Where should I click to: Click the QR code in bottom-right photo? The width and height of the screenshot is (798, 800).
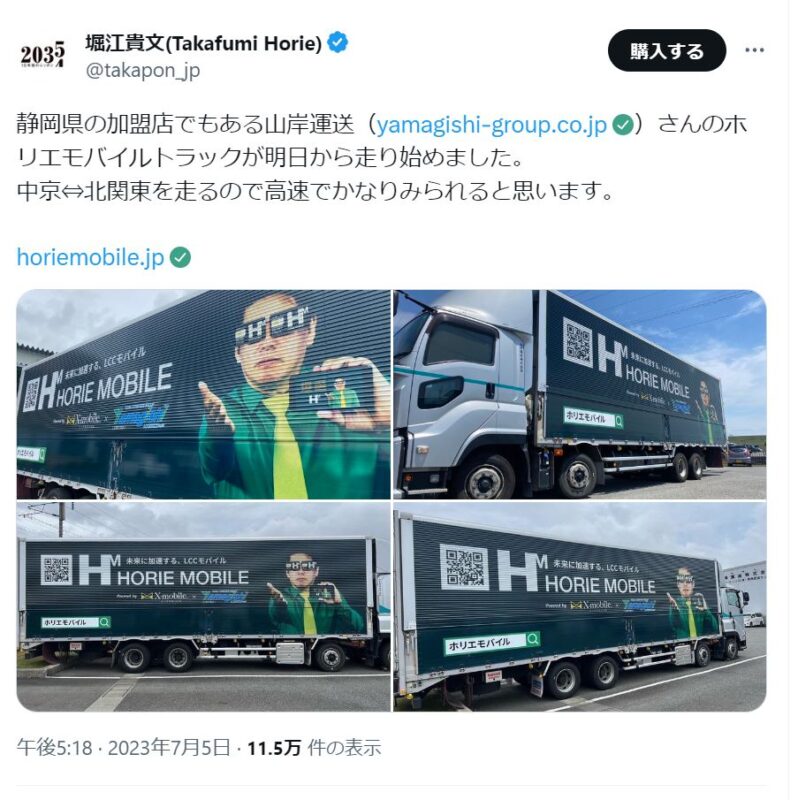click(464, 567)
